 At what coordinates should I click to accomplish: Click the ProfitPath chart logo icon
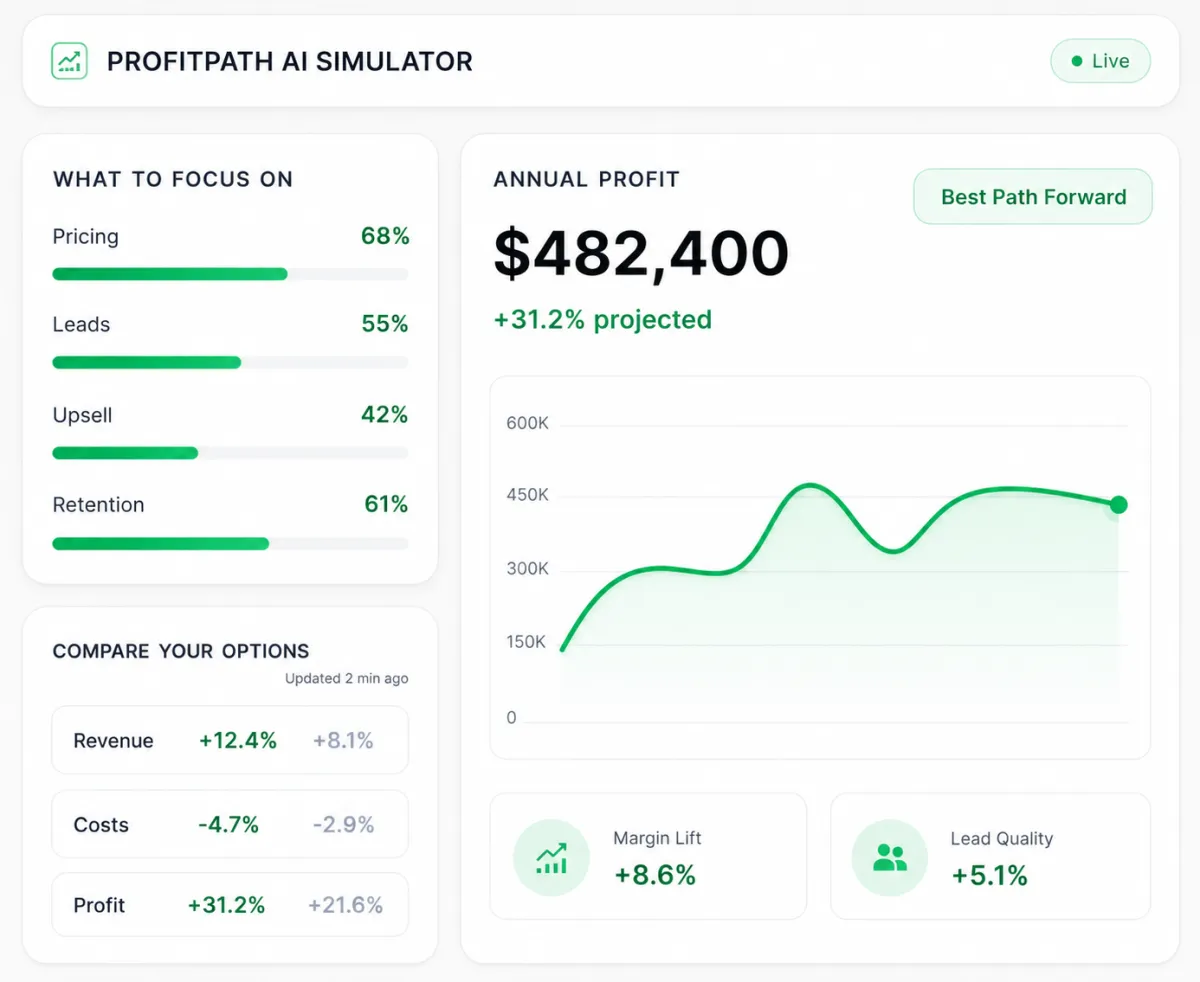point(69,61)
